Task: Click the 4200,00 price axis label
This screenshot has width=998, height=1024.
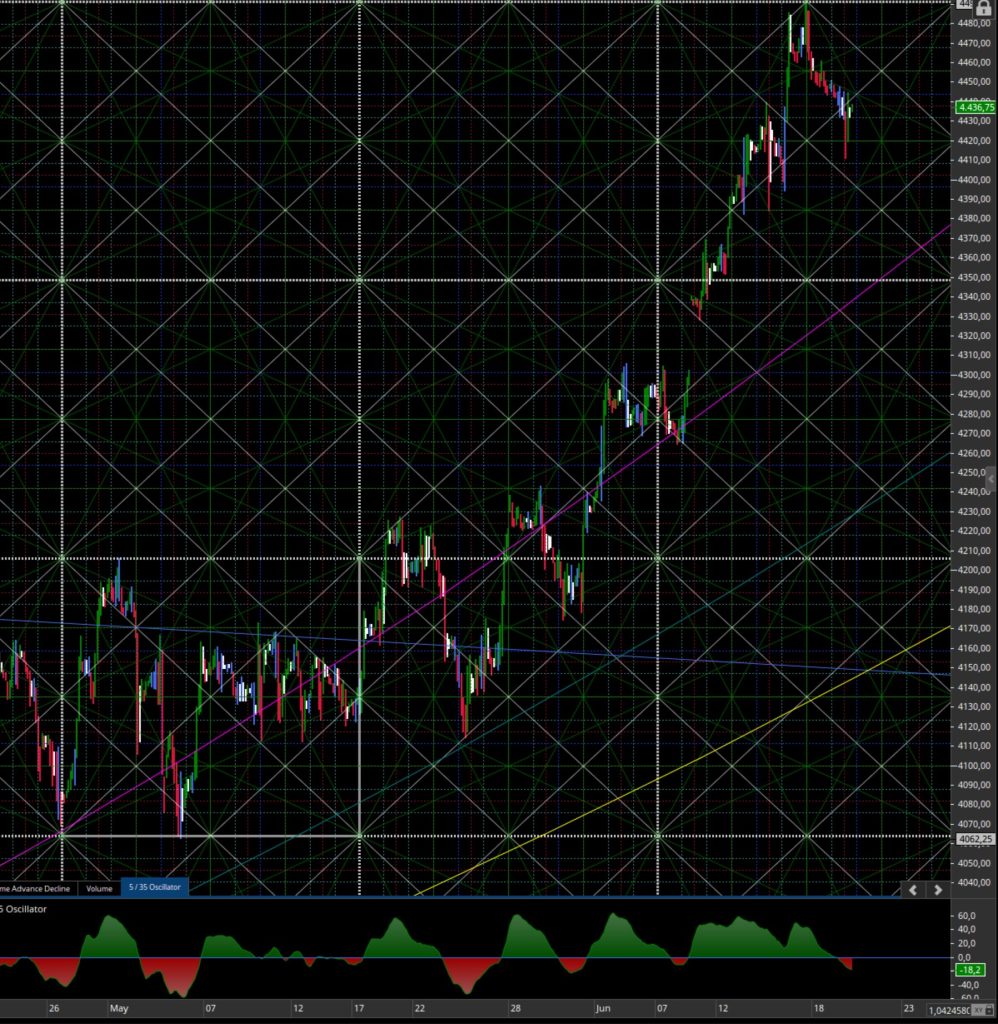Action: click(x=974, y=570)
